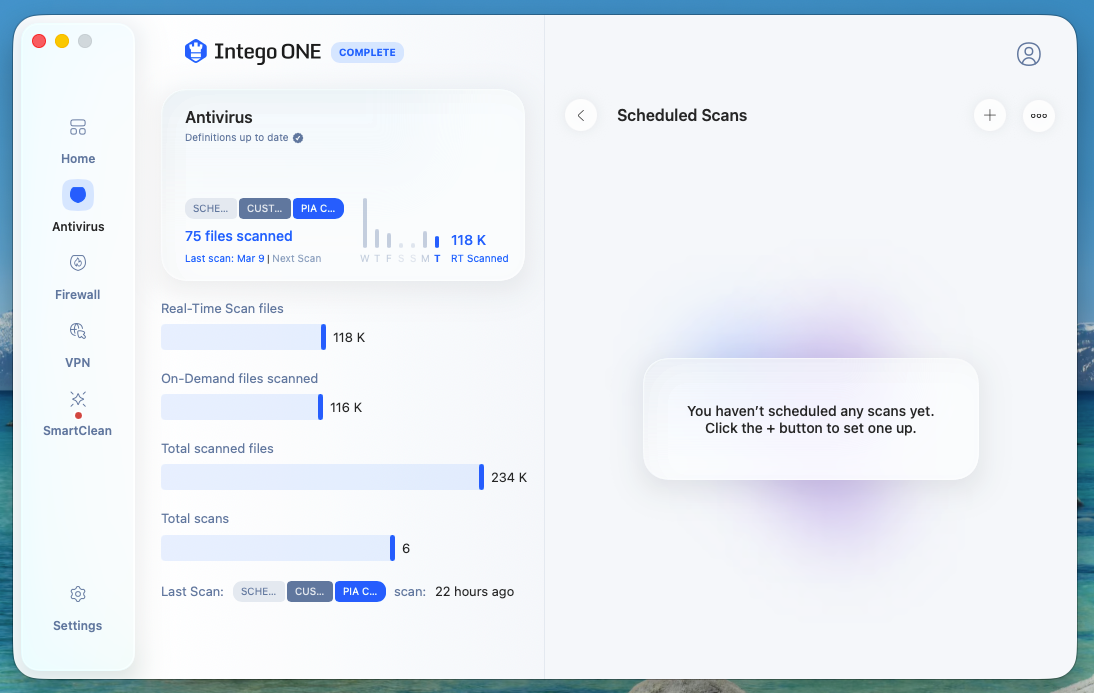Click the COMPLETE plan badge

pos(367,52)
